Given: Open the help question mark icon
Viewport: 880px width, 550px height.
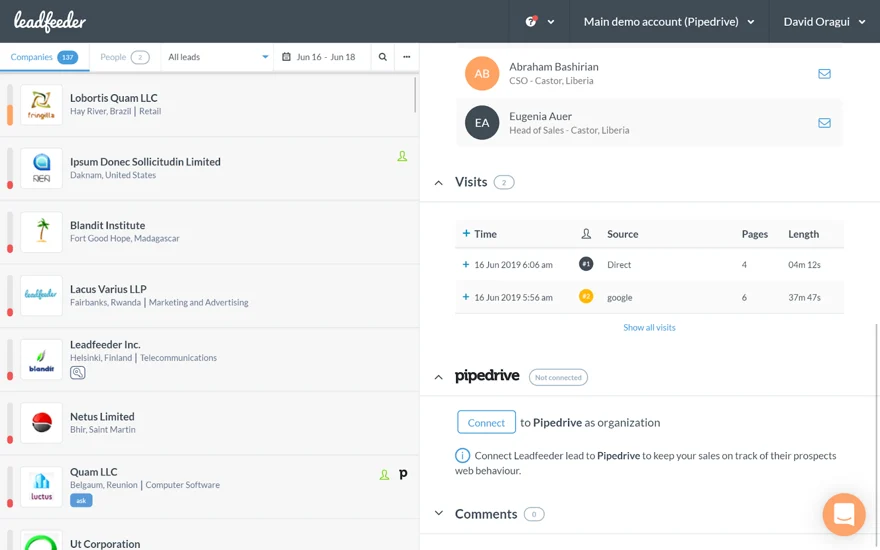Looking at the screenshot, I should pos(530,22).
